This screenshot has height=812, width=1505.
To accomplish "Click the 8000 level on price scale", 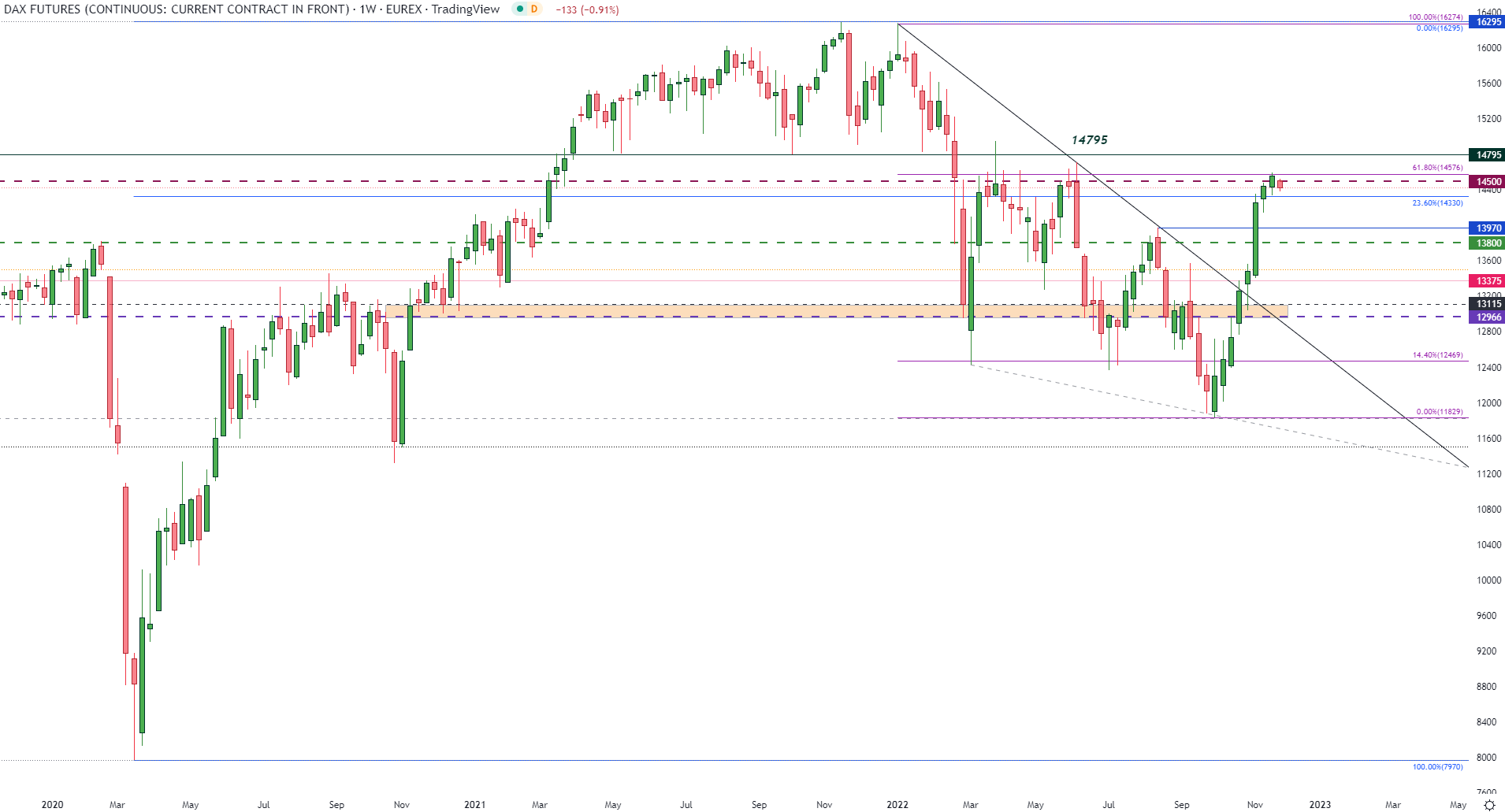I will click(1486, 758).
